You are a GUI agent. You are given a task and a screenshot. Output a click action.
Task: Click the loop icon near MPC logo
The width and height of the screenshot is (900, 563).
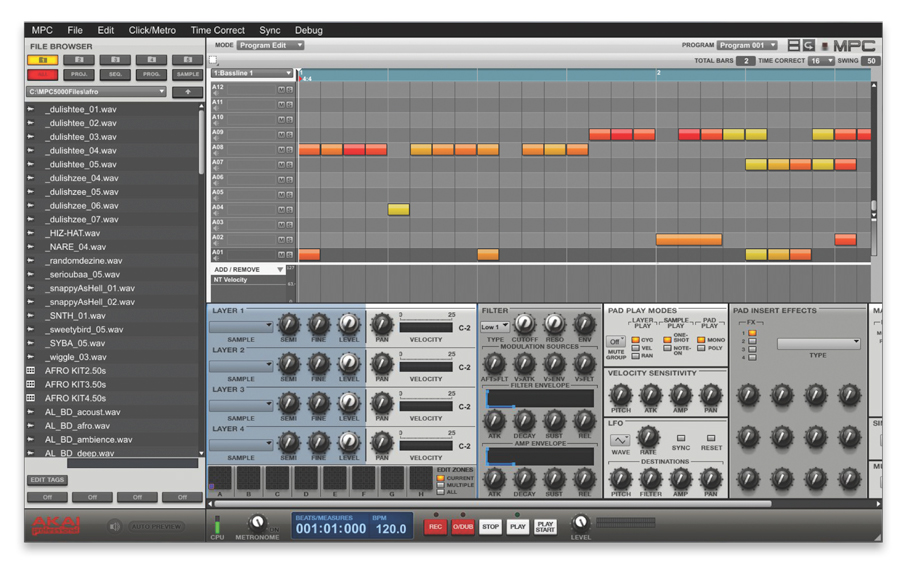[x=809, y=45]
